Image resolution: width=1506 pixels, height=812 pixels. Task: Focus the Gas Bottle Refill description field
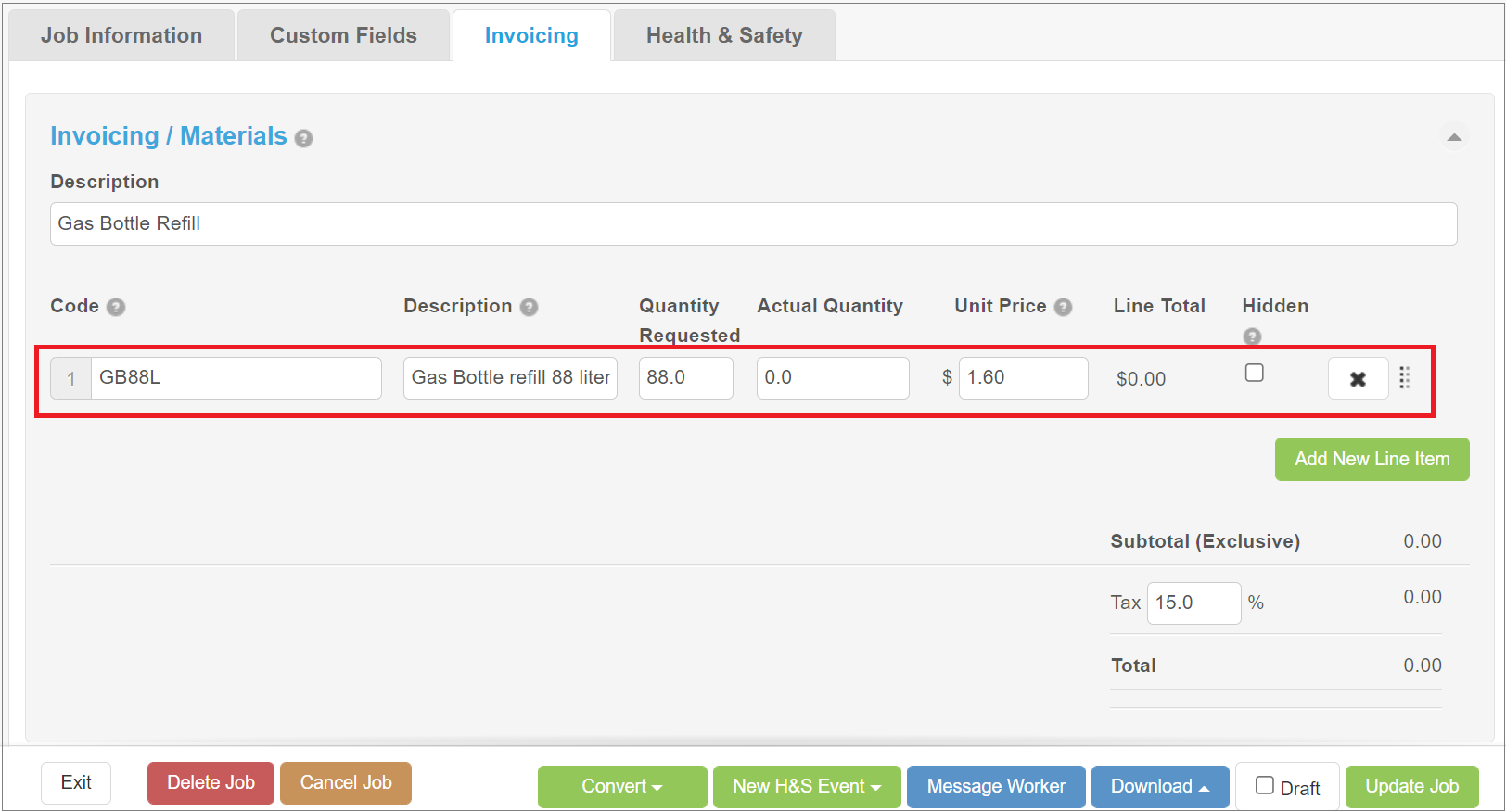[x=754, y=223]
